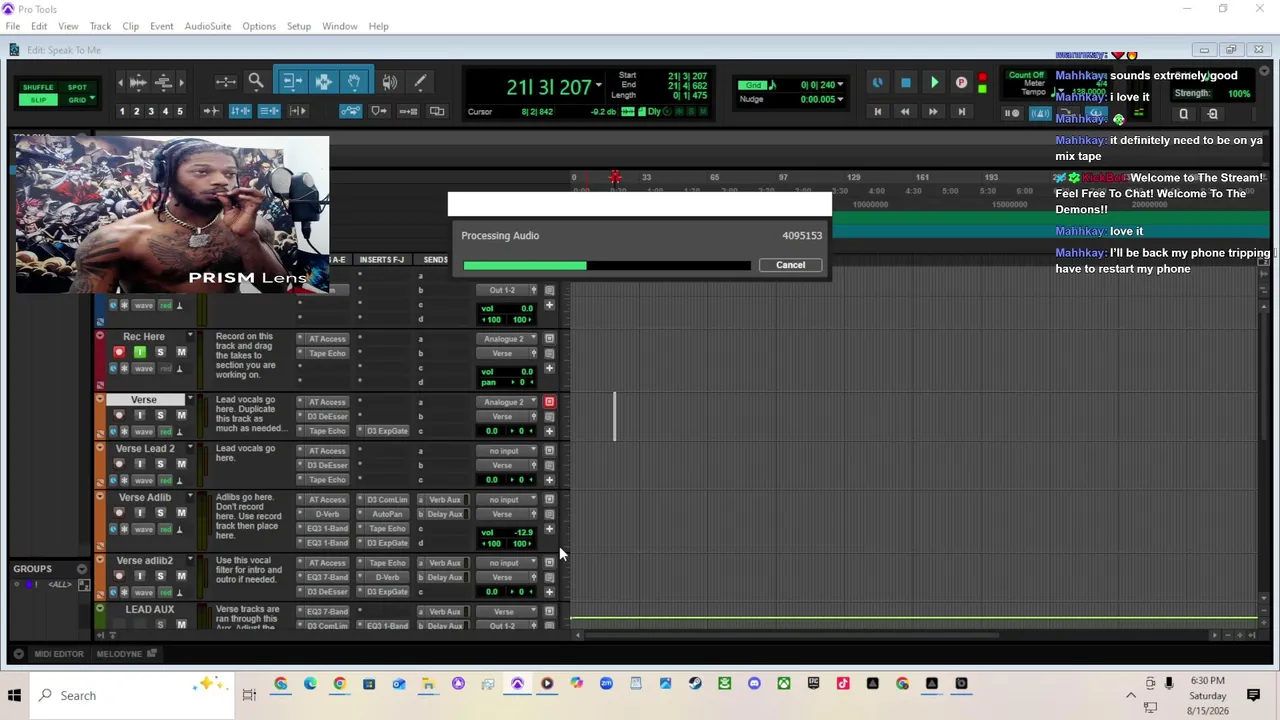
Task: Open the Windows notification center icon
Action: coord(1253,695)
